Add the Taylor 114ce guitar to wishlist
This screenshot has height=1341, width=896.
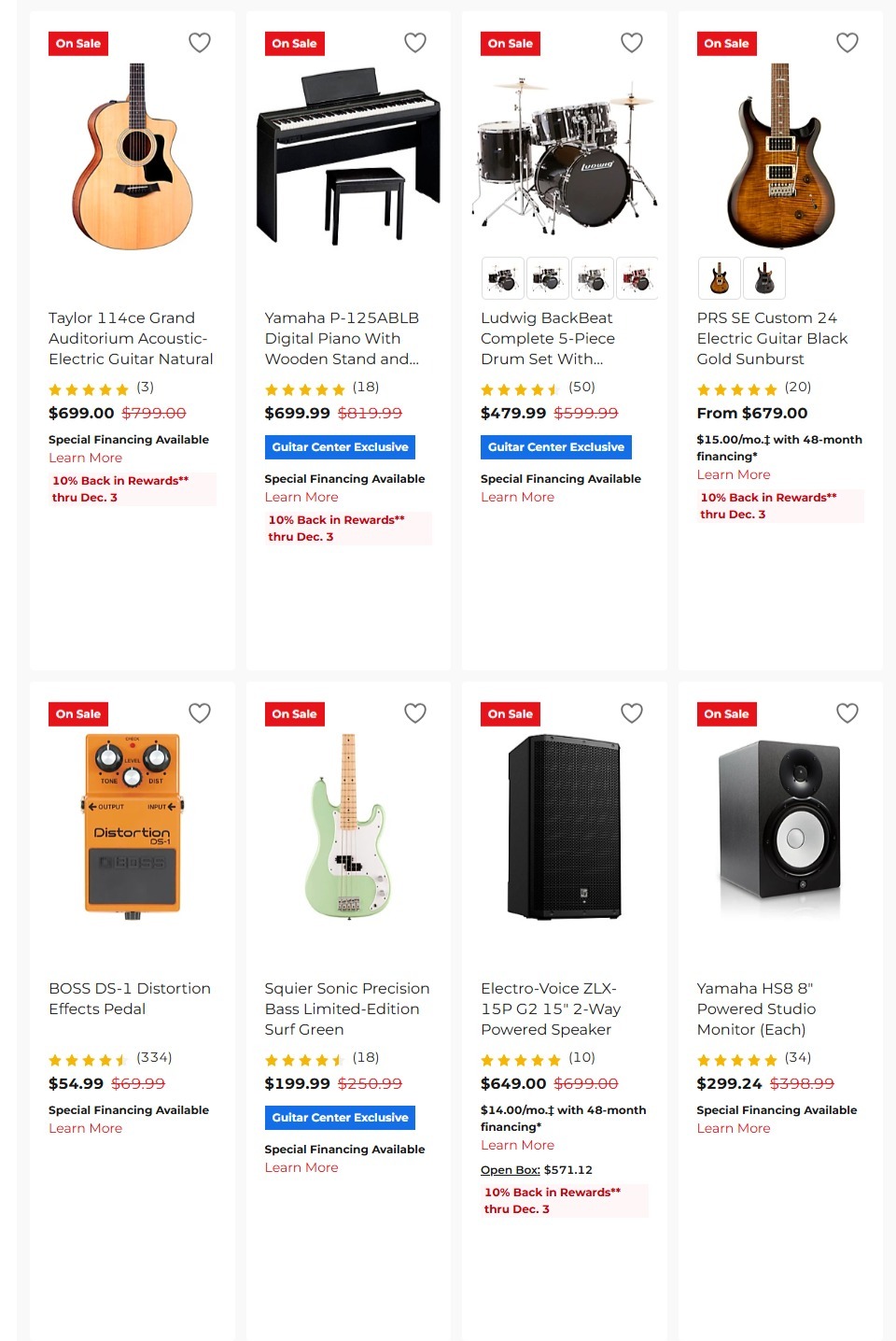coord(199,43)
